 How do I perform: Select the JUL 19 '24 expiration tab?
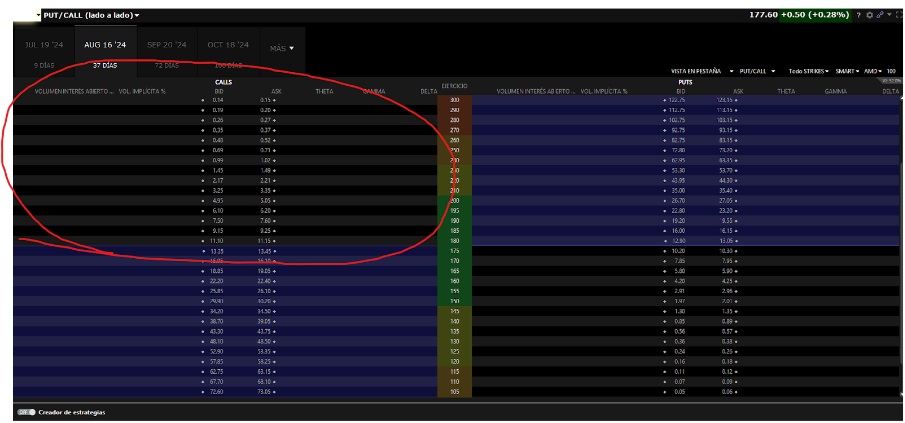(x=43, y=45)
